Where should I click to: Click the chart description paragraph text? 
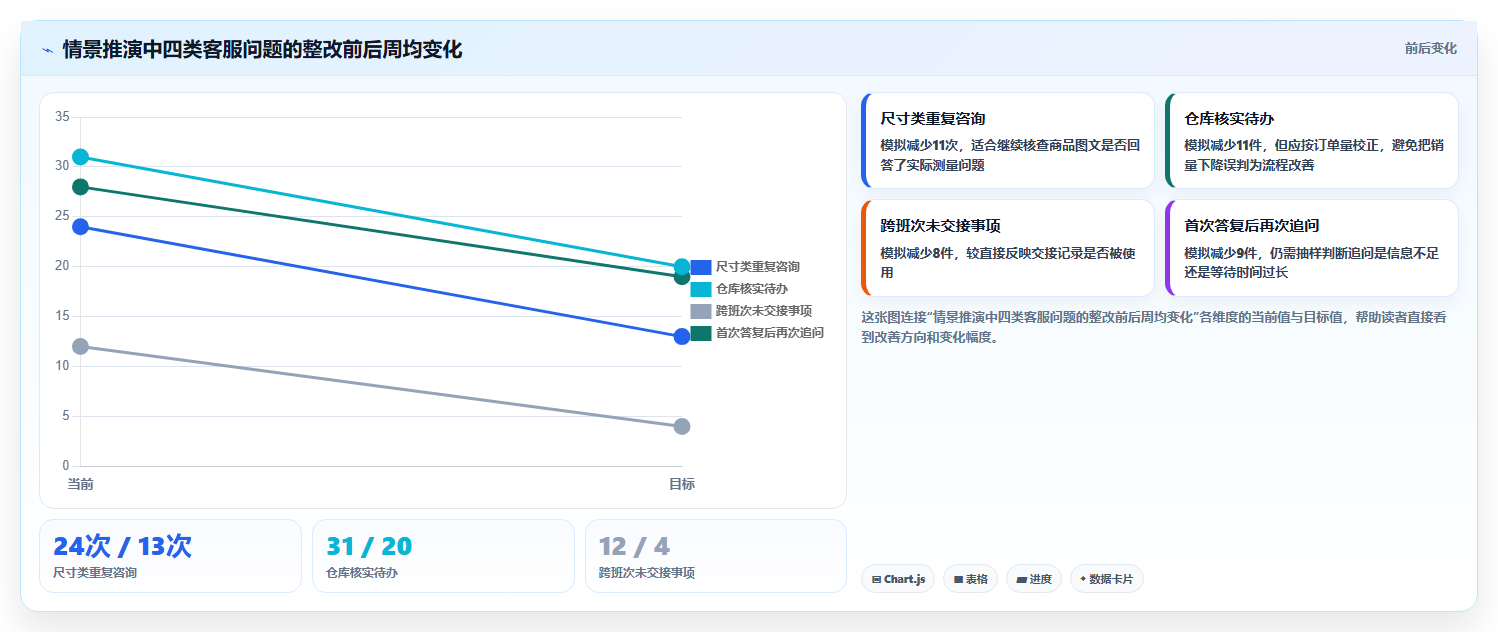click(1153, 327)
